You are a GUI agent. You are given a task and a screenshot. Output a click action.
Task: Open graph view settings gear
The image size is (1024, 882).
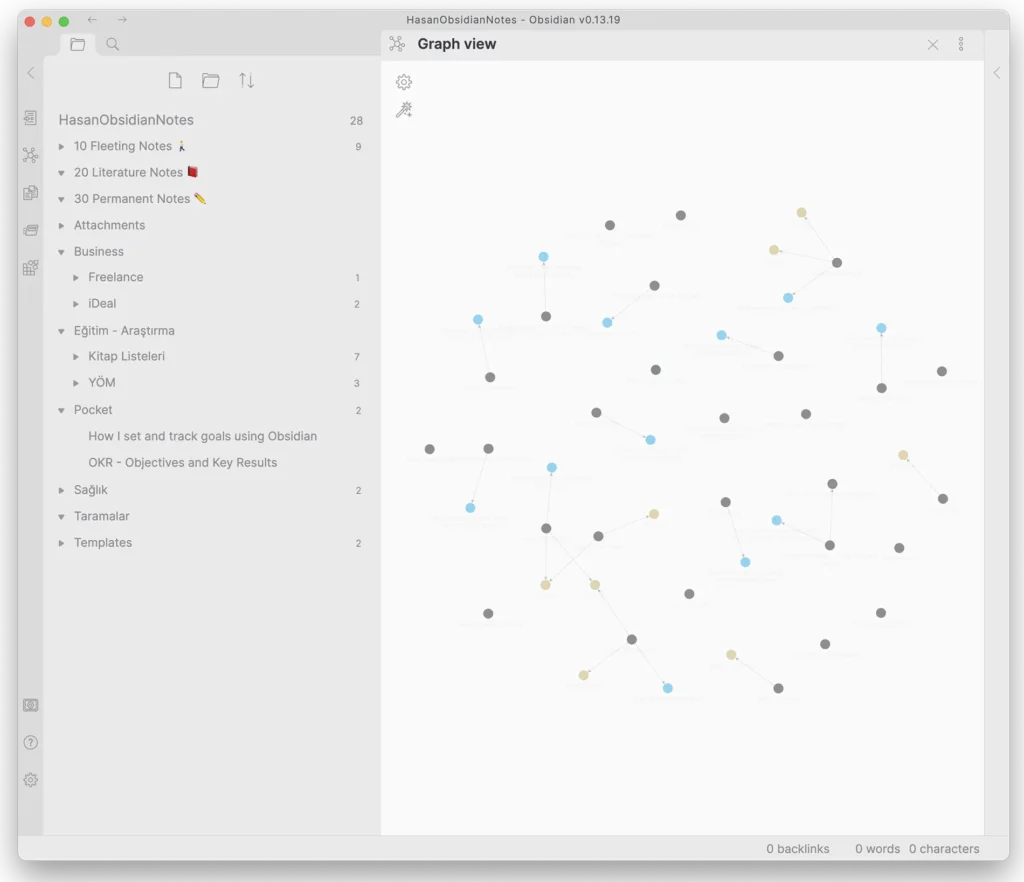tap(404, 82)
